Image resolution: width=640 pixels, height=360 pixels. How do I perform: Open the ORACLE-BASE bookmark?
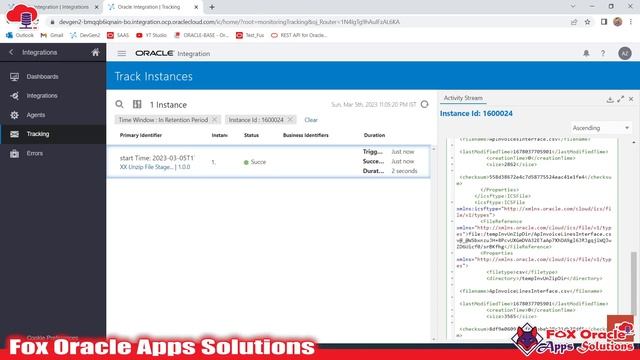201,36
